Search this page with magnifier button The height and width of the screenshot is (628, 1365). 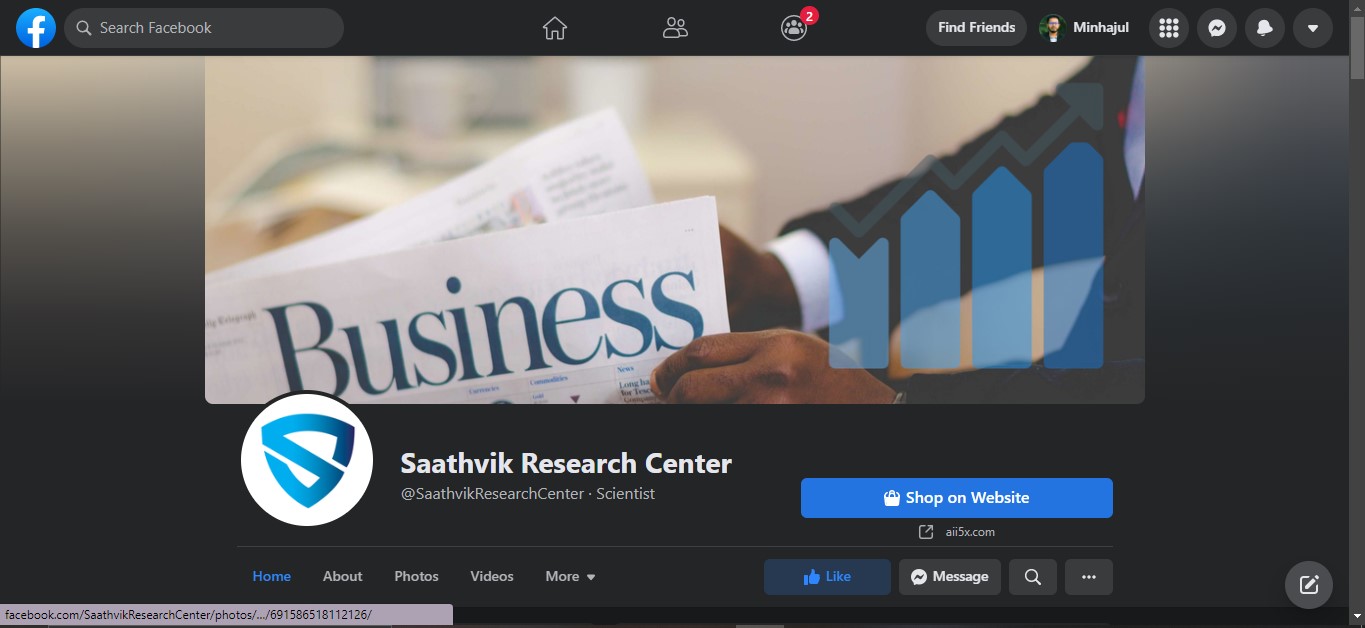pos(1033,577)
